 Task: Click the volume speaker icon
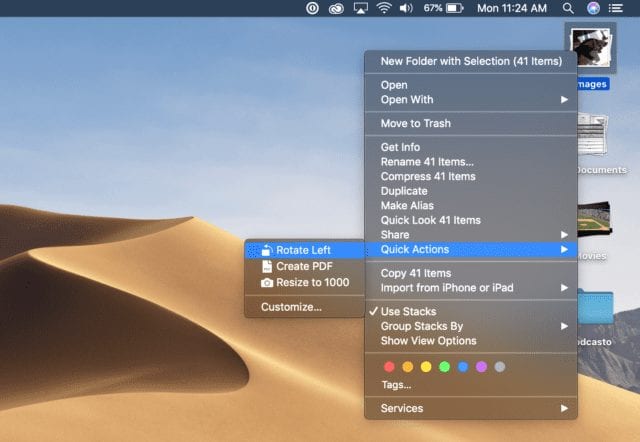(x=408, y=8)
